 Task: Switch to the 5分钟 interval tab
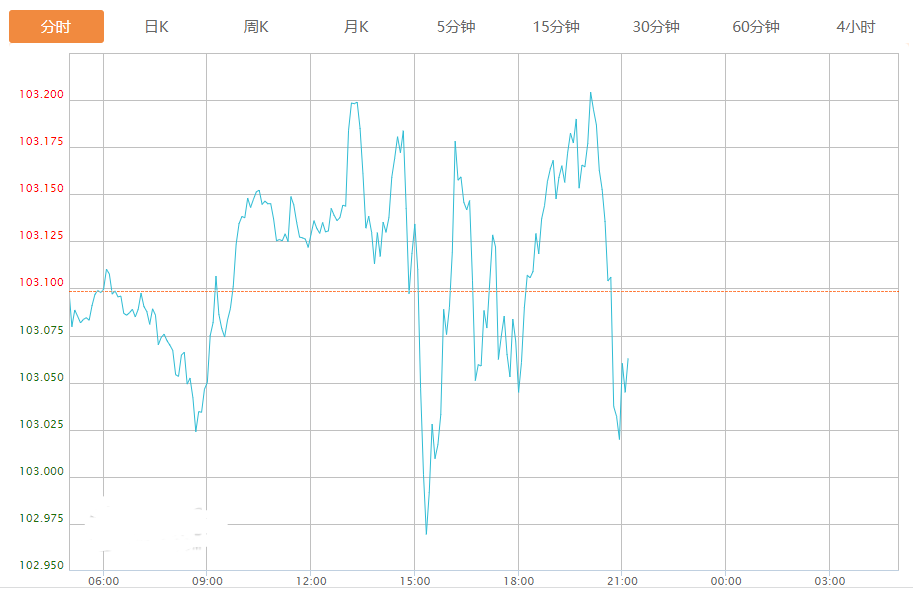tap(456, 27)
